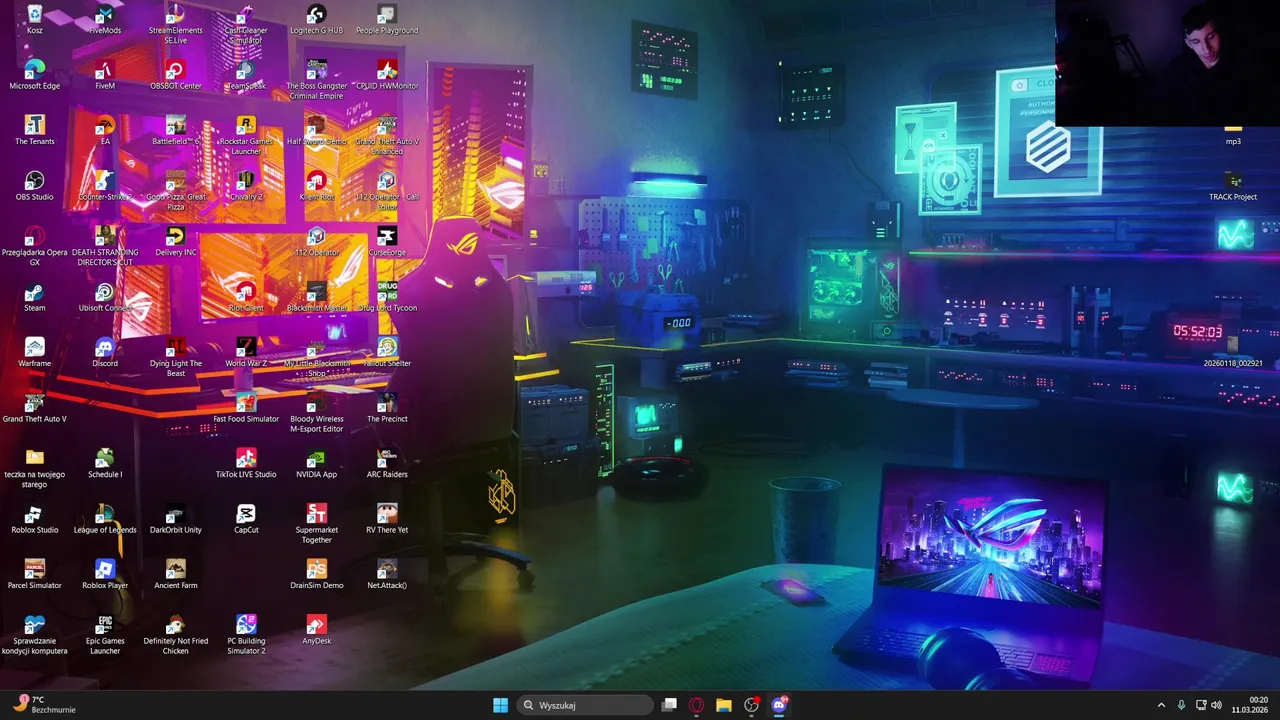Open CPUID HWMonitor shortcut

click(x=387, y=75)
